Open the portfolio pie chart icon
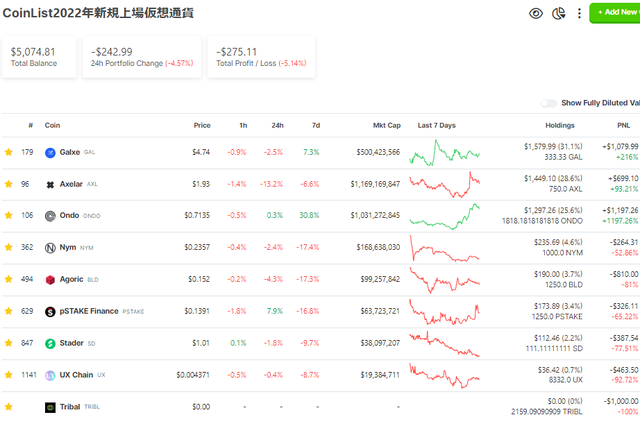The height and width of the screenshot is (424, 640). [x=558, y=13]
